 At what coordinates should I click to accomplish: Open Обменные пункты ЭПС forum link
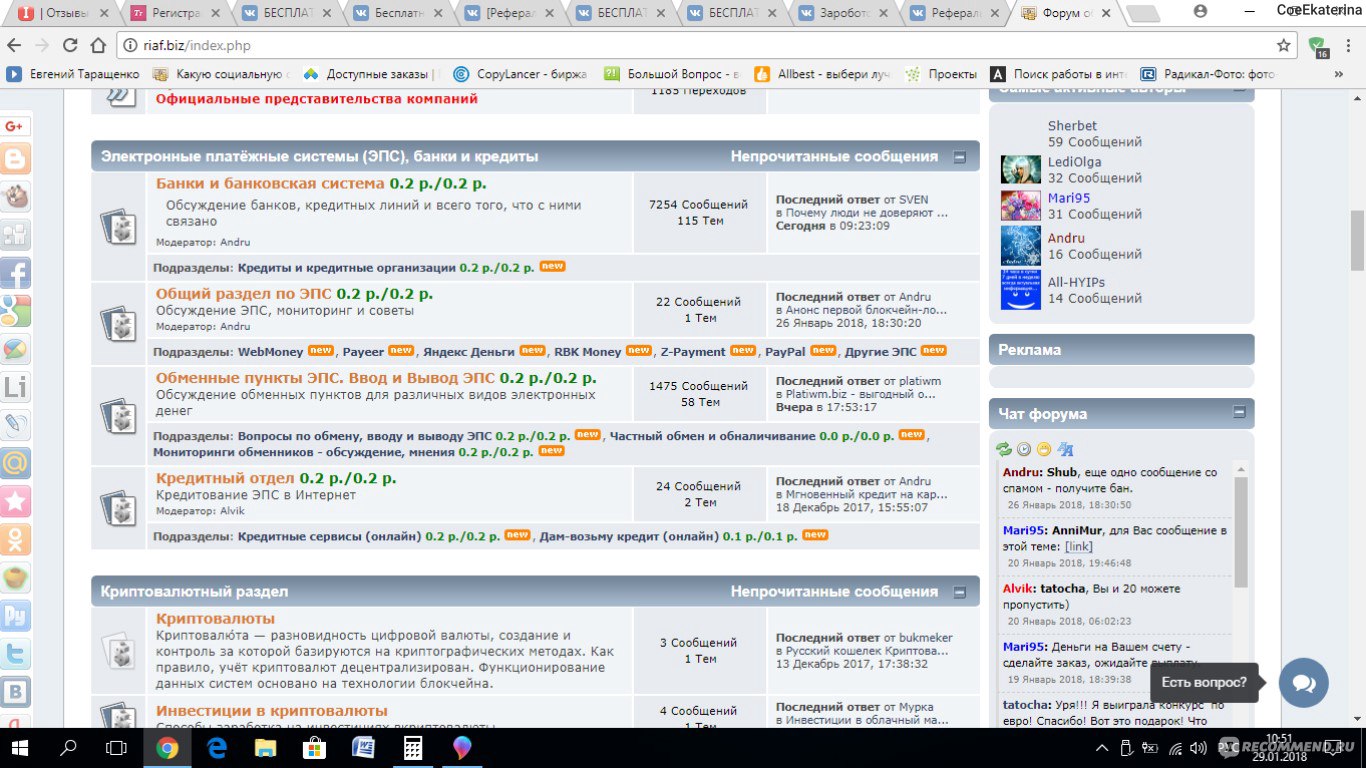325,378
